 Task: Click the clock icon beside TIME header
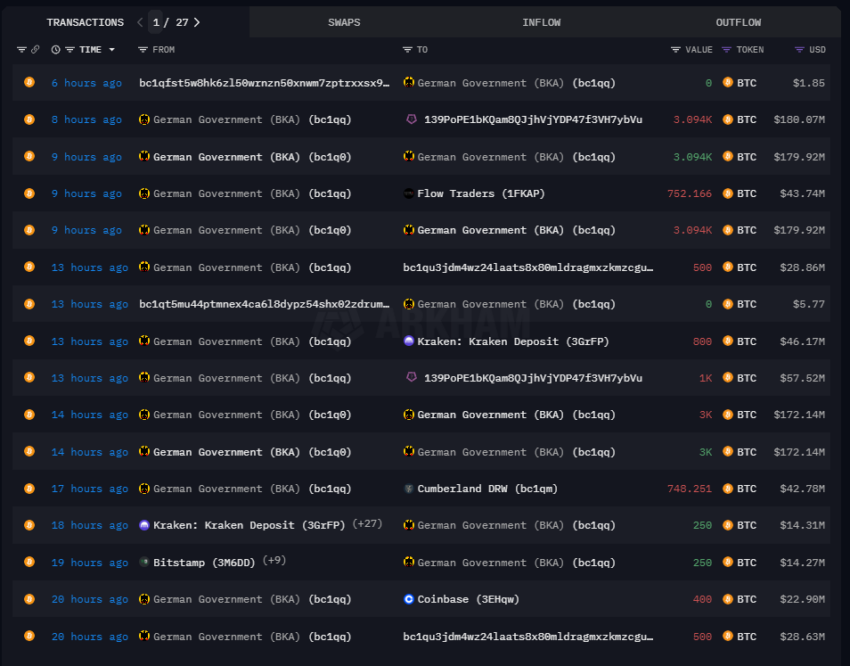[56, 50]
